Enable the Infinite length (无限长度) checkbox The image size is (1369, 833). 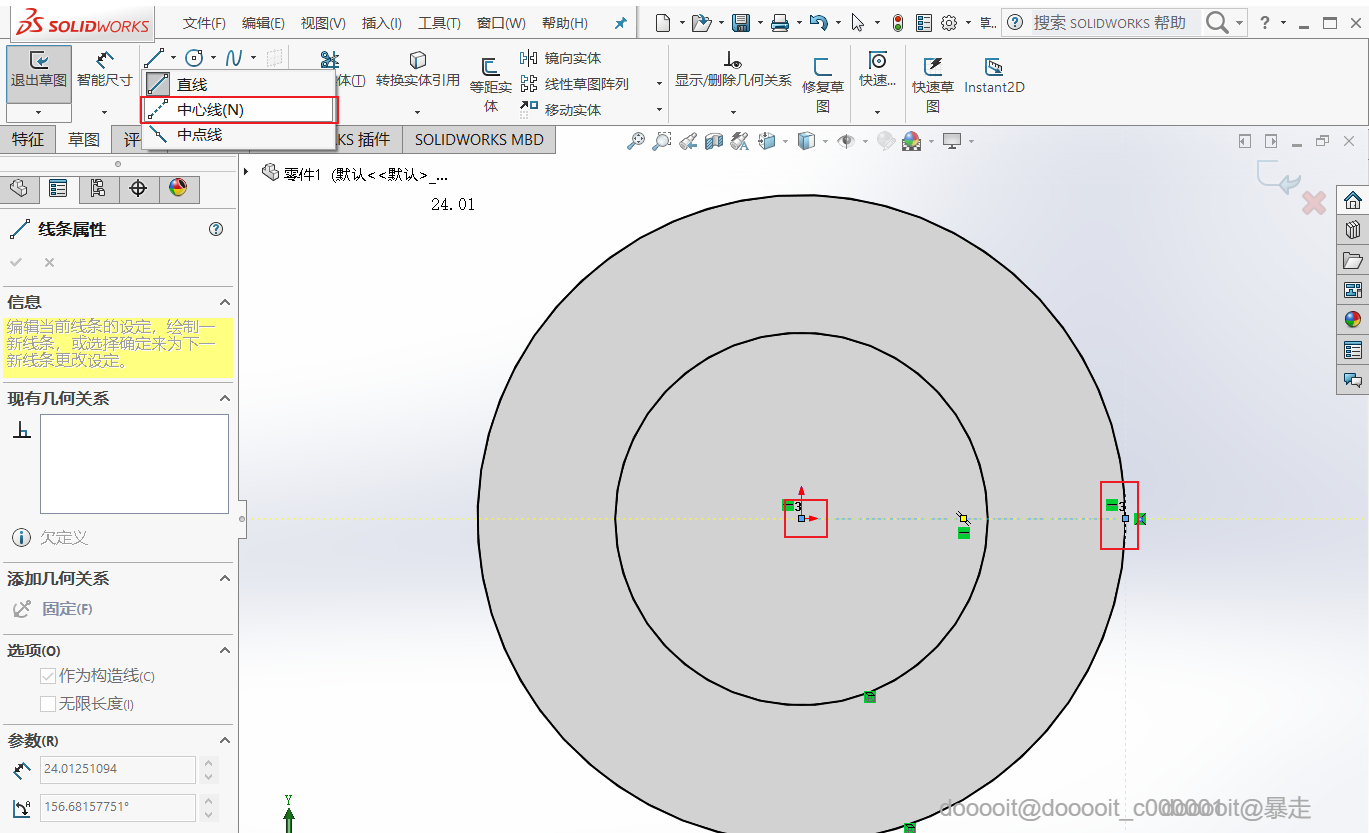click(48, 704)
